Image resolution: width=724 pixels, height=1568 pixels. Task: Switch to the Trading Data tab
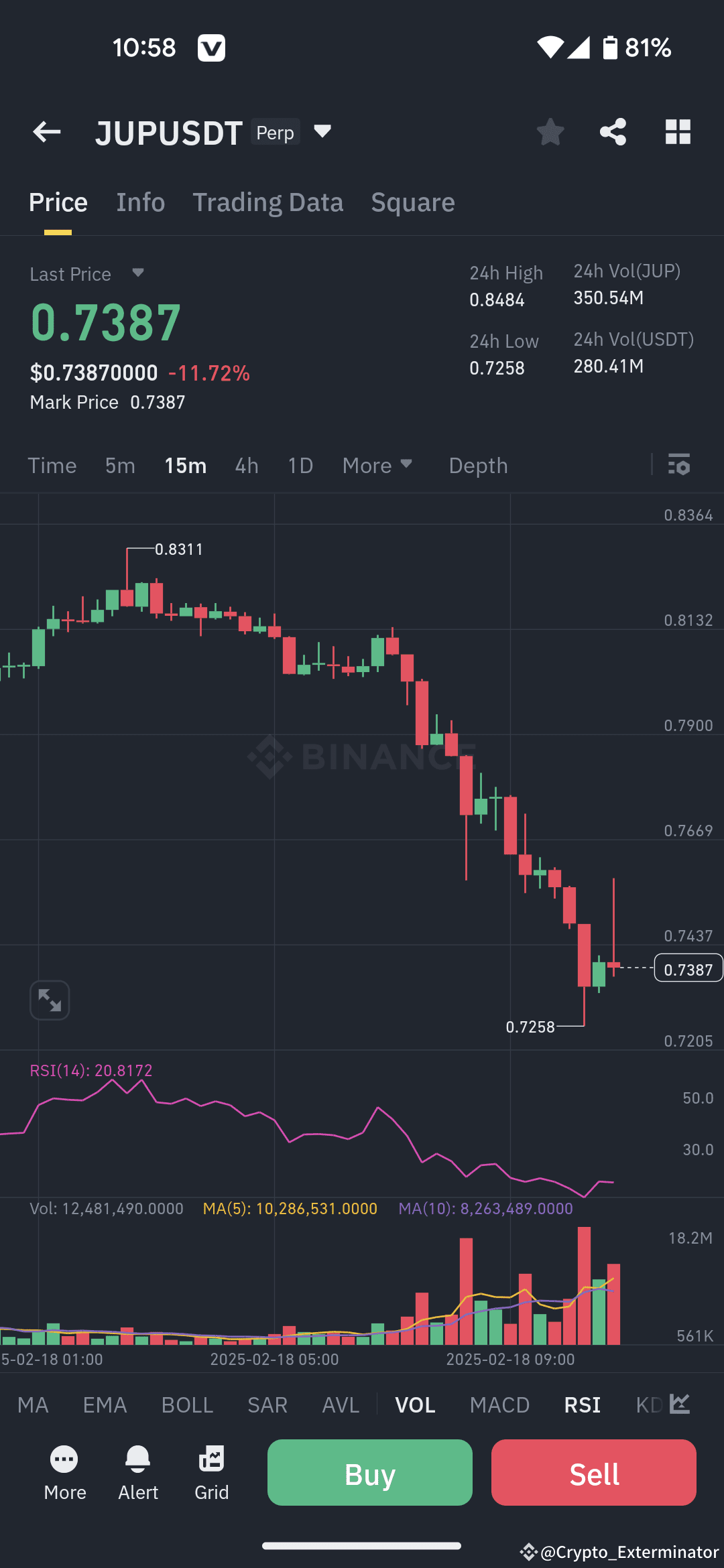(x=268, y=202)
